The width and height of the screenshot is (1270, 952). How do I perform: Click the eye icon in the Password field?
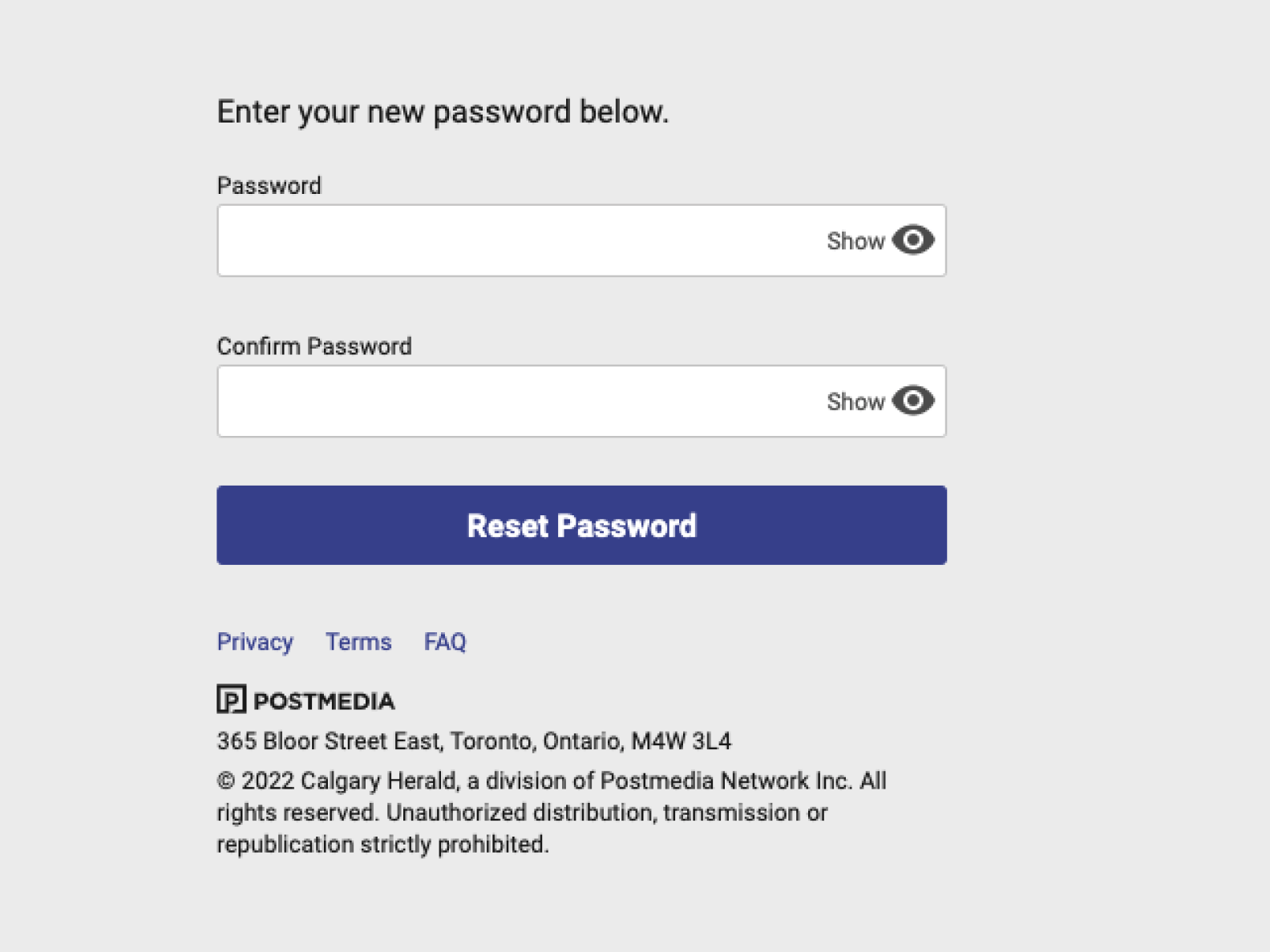(912, 240)
